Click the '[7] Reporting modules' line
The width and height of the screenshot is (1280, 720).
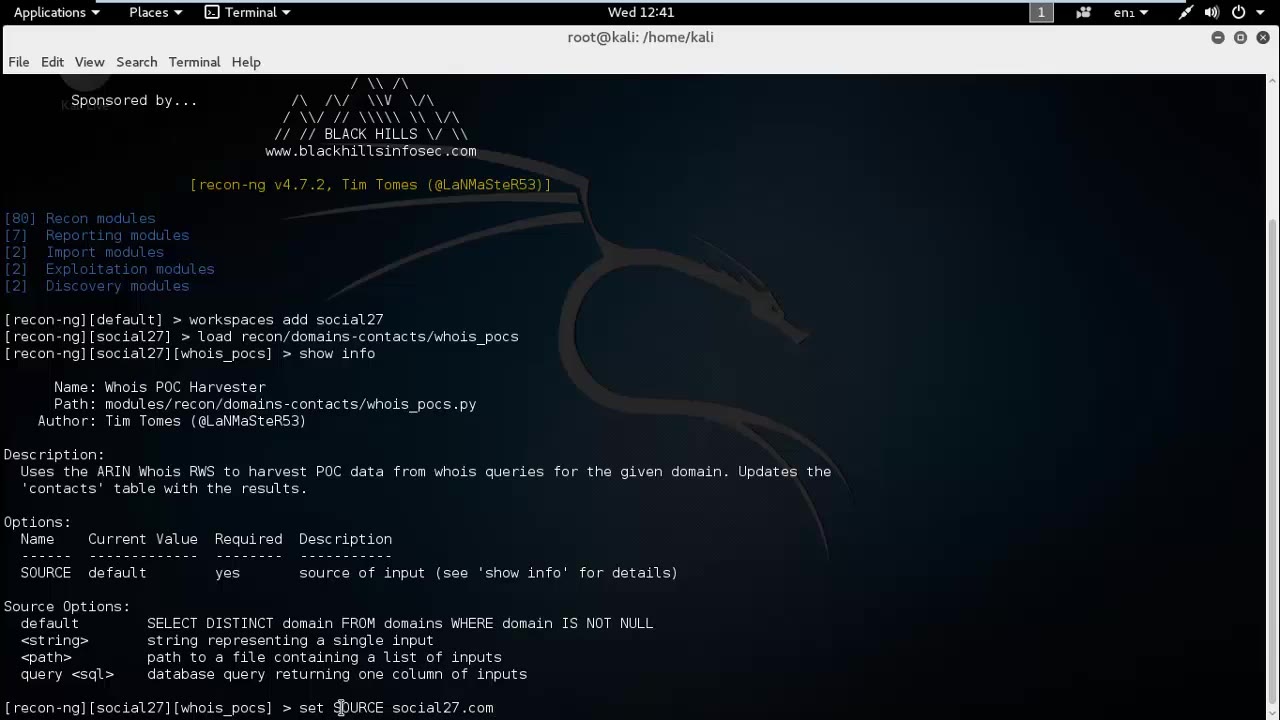tap(97, 235)
